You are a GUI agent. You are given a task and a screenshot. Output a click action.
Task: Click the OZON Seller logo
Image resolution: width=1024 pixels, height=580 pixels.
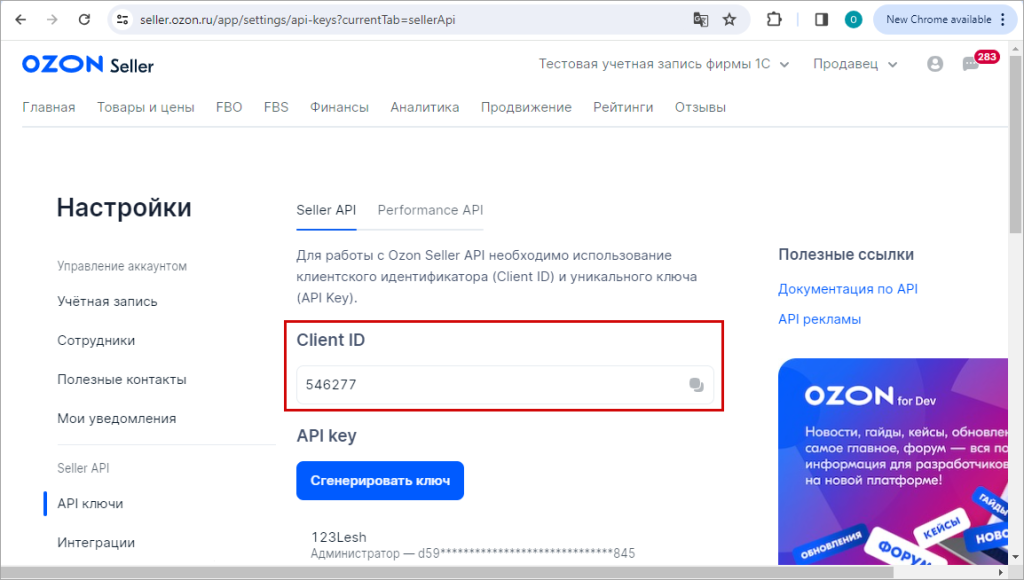(88, 64)
